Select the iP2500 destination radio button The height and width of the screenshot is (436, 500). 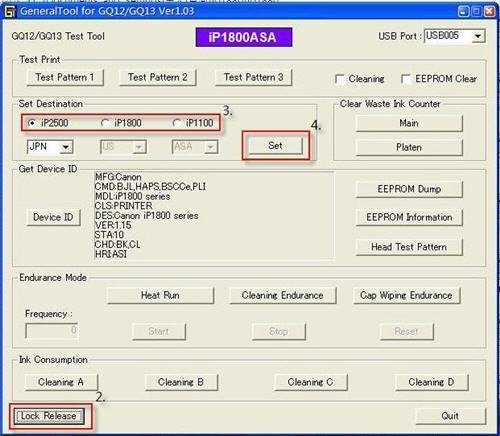(x=32, y=123)
